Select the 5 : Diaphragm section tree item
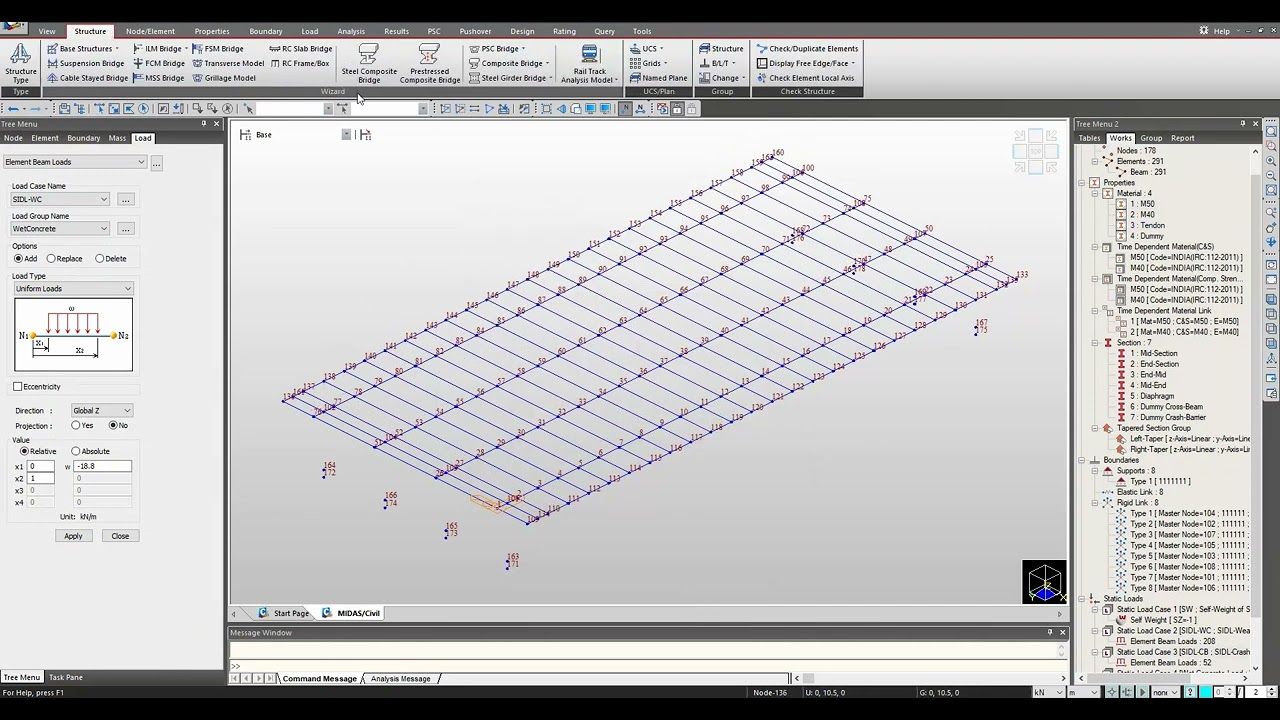Viewport: 1280px width, 720px height. click(1153, 396)
